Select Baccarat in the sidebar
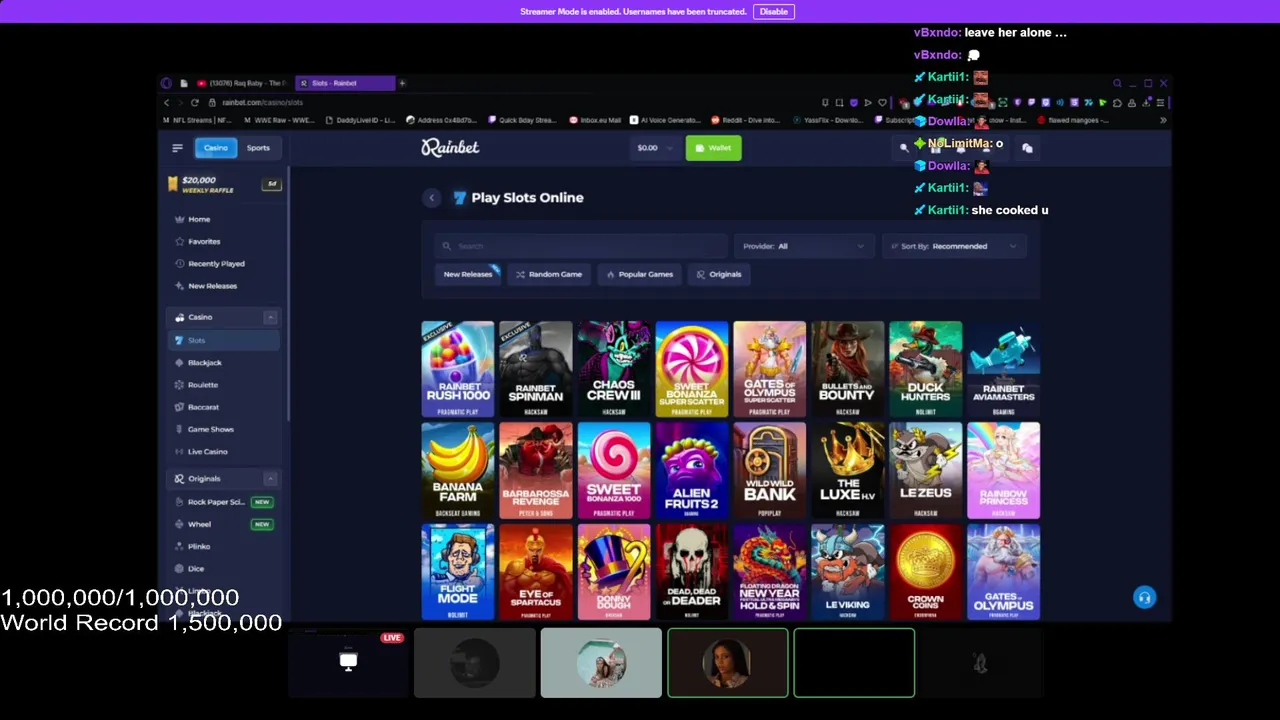 203,407
